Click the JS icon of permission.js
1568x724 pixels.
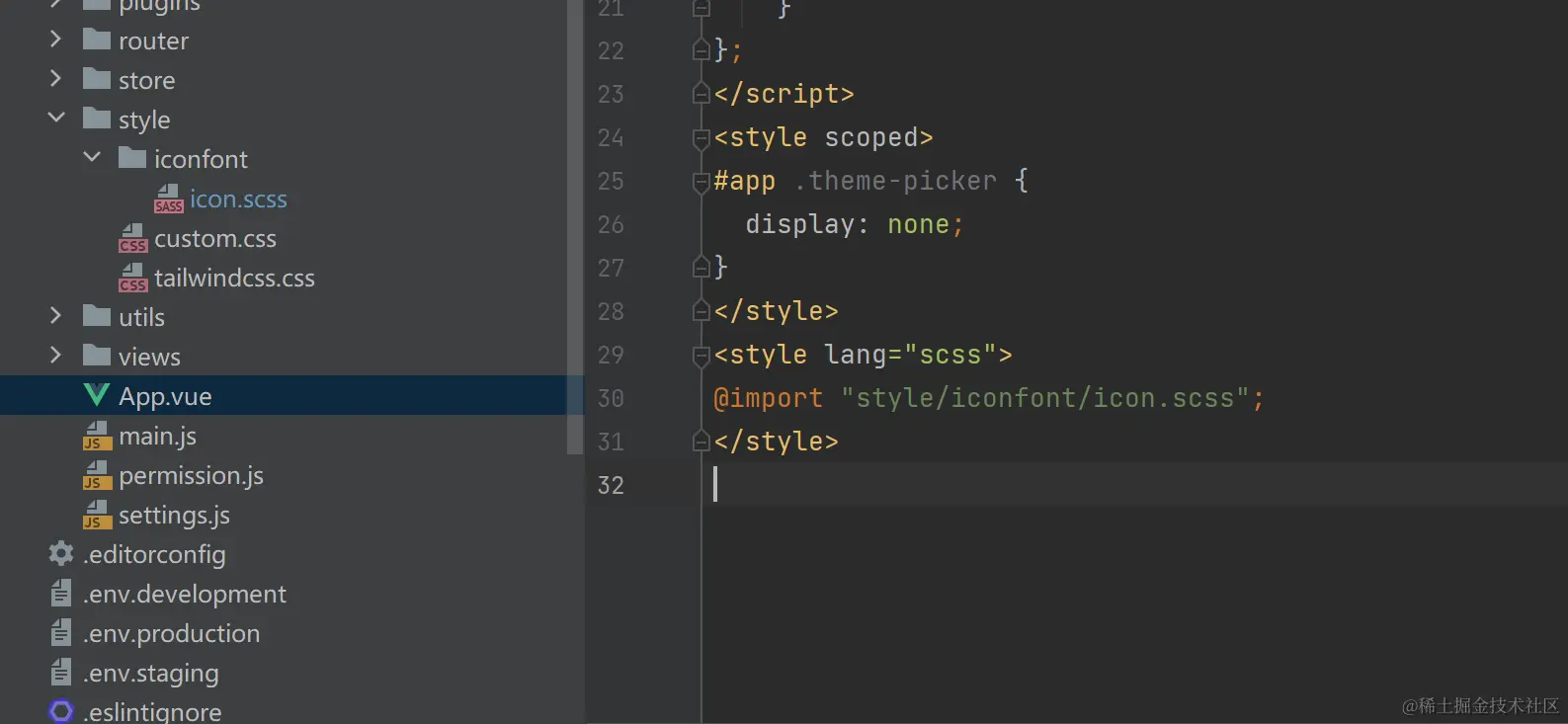pyautogui.click(x=97, y=475)
